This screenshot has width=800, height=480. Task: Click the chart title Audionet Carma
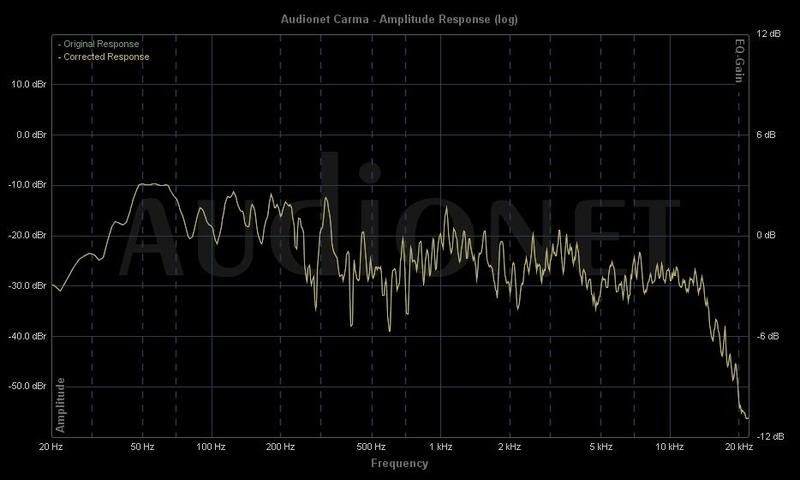(x=399, y=19)
